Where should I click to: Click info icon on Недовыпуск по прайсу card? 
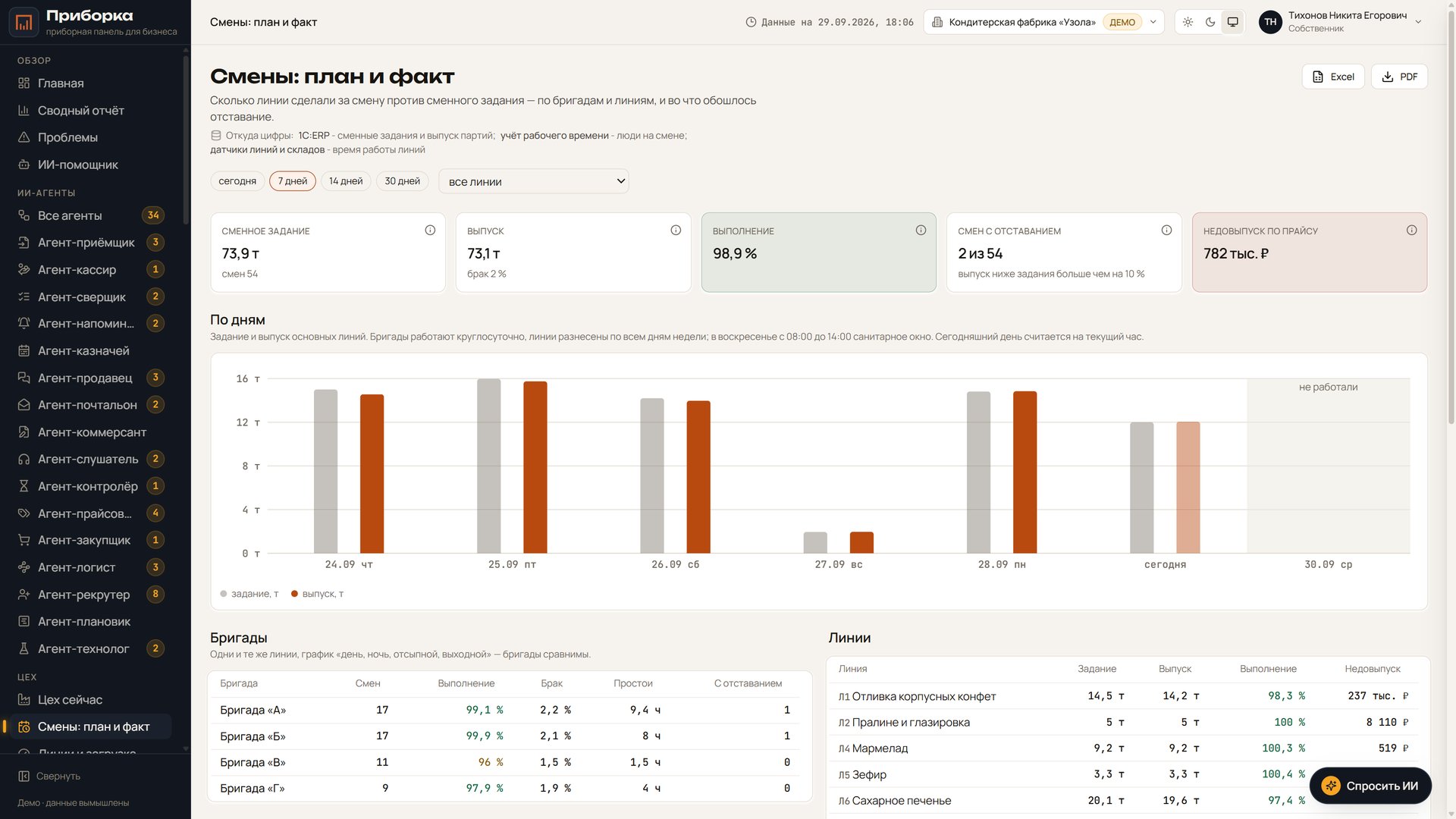coord(1411,231)
